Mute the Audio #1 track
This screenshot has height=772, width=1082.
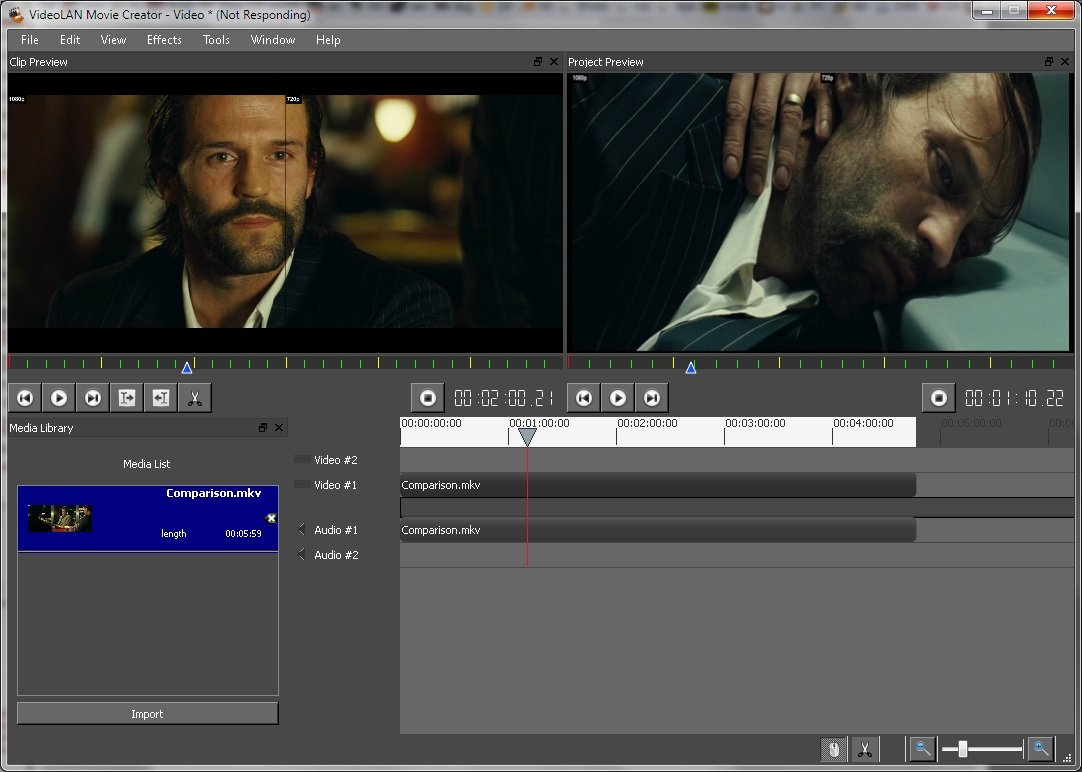pyautogui.click(x=301, y=530)
